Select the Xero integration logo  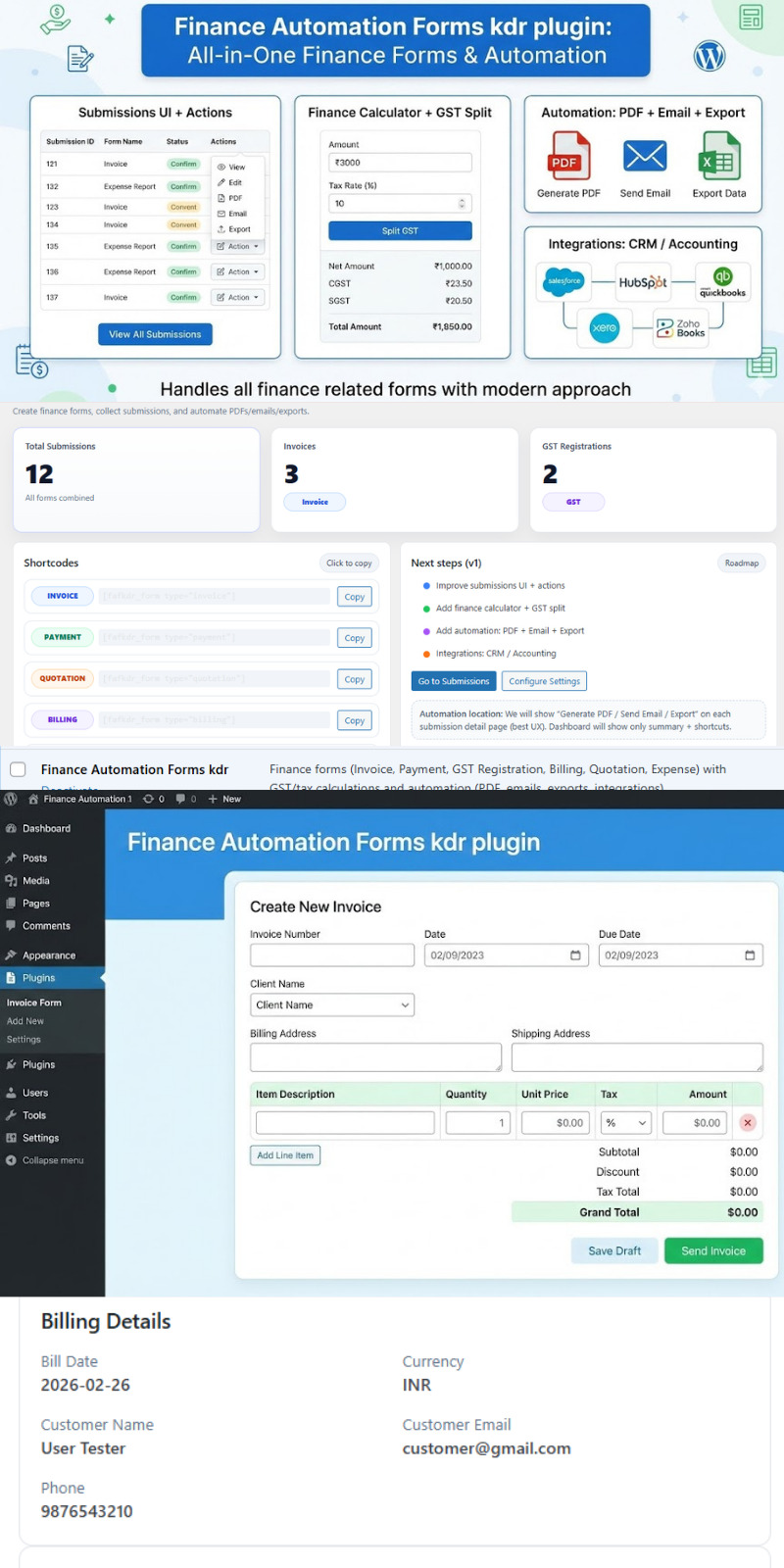(605, 327)
